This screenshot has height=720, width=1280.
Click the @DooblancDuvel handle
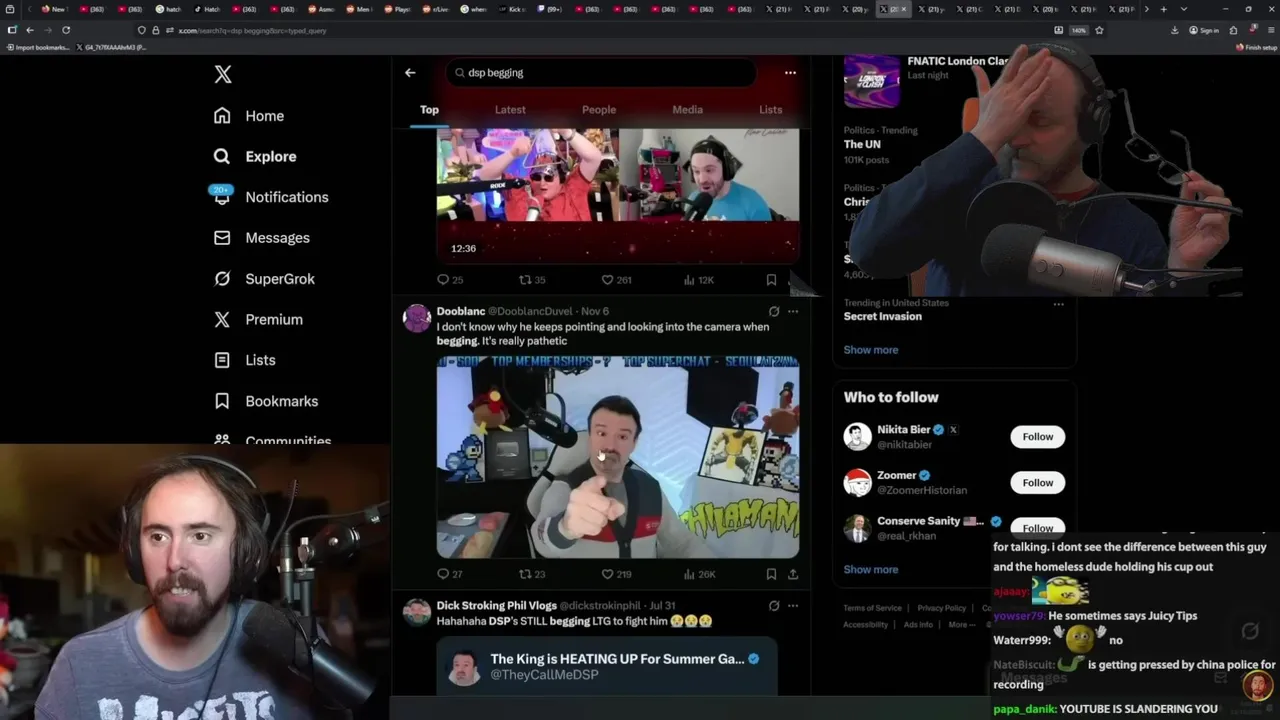530,311
